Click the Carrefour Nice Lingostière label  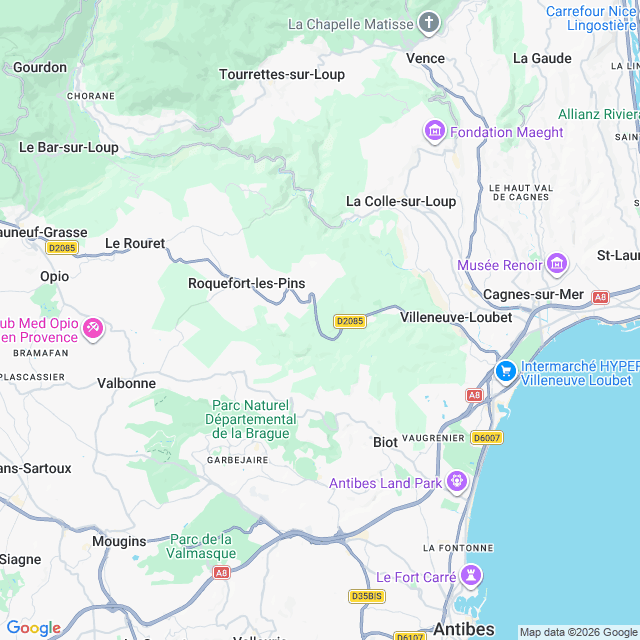[x=591, y=18]
